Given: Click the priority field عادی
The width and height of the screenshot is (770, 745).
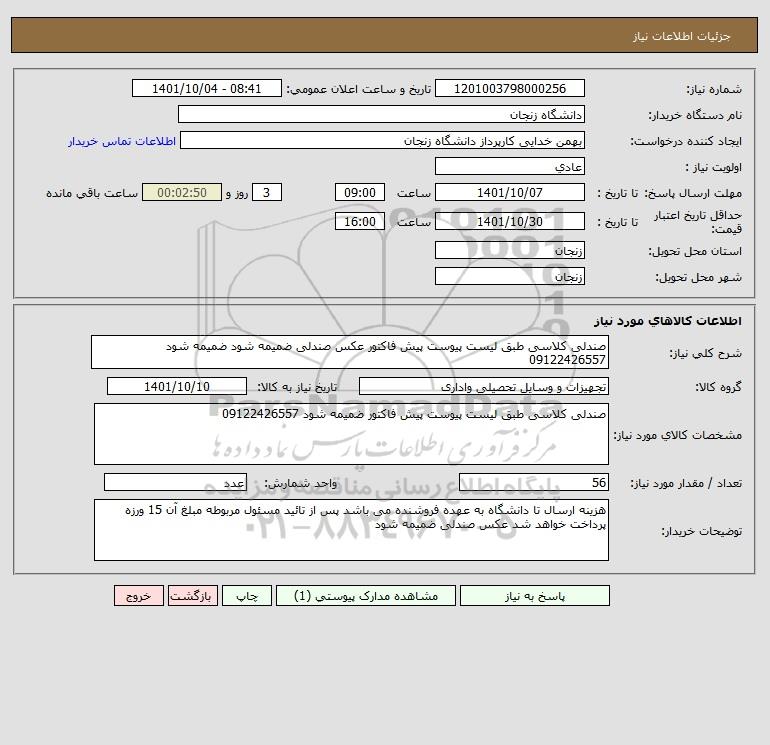Looking at the screenshot, I should pyautogui.click(x=510, y=166).
